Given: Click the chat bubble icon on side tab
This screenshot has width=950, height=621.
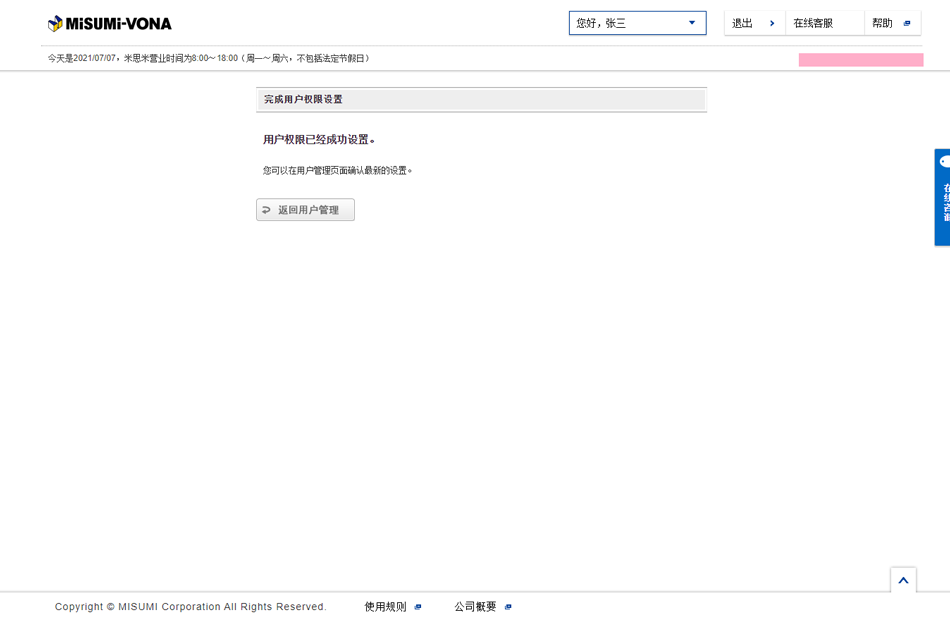Looking at the screenshot, I should [x=944, y=162].
